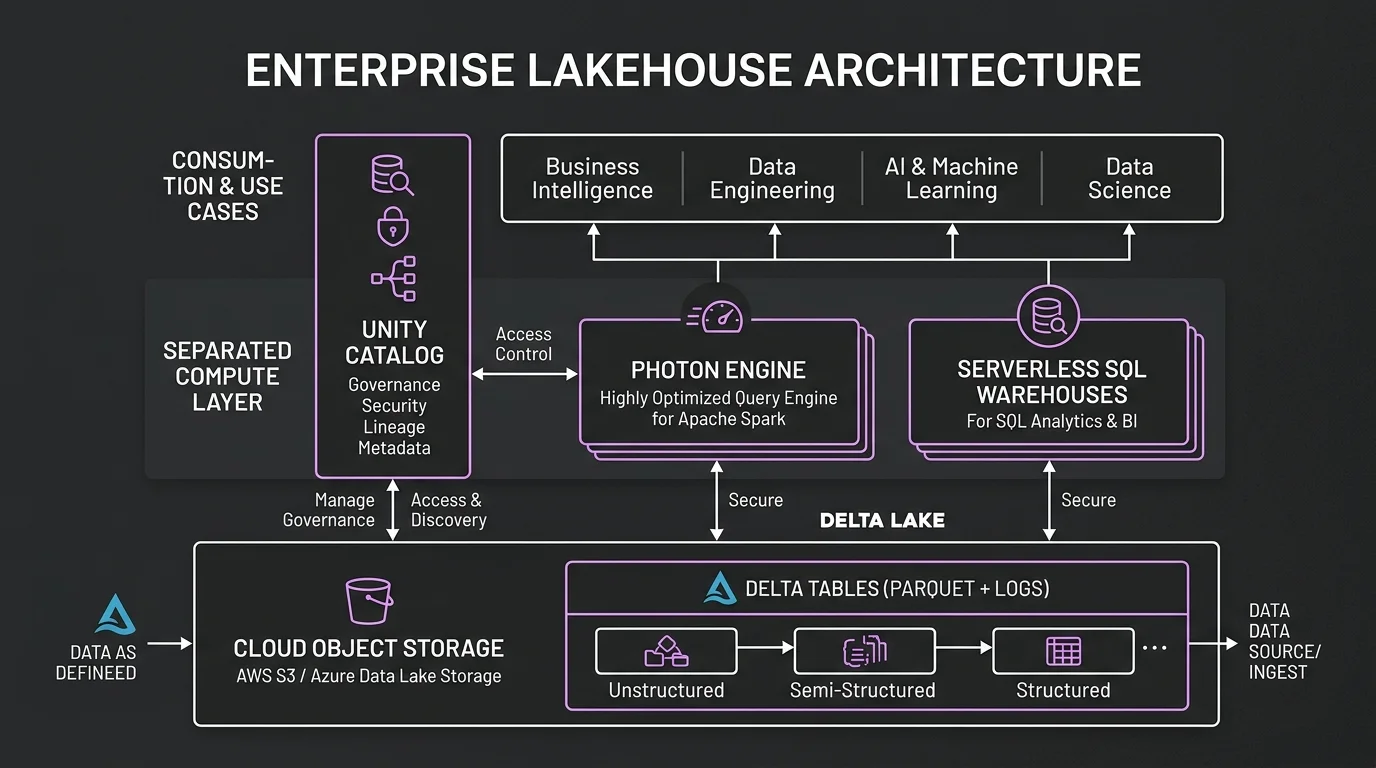Image resolution: width=1376 pixels, height=768 pixels.
Task: Click the PHOTON ENGINE heading
Action: (x=718, y=371)
